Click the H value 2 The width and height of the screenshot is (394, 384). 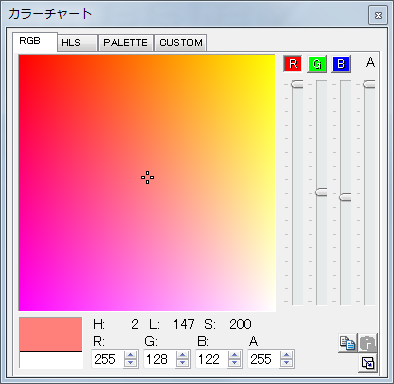[x=135, y=324]
